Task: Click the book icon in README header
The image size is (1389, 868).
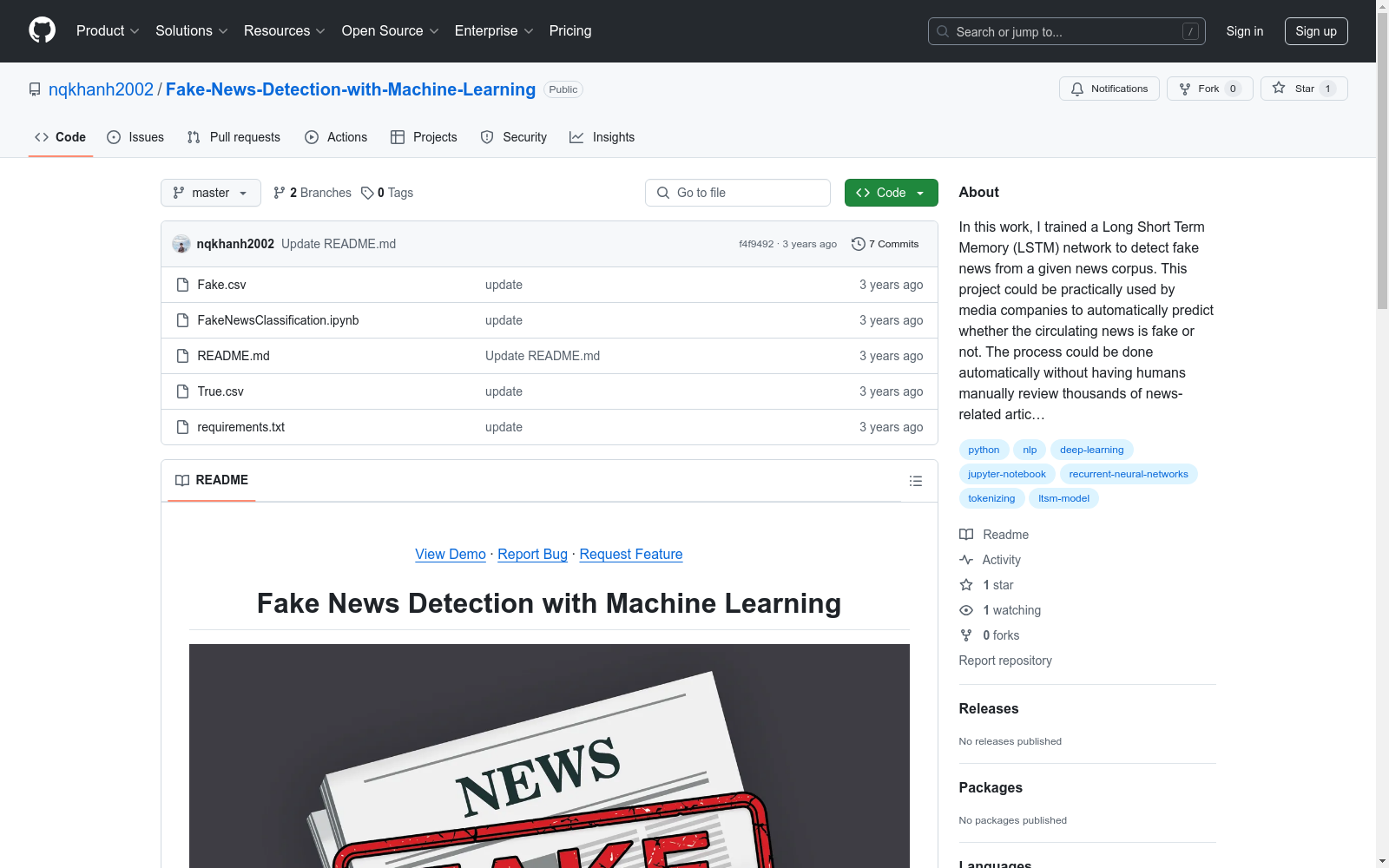Action: (182, 480)
